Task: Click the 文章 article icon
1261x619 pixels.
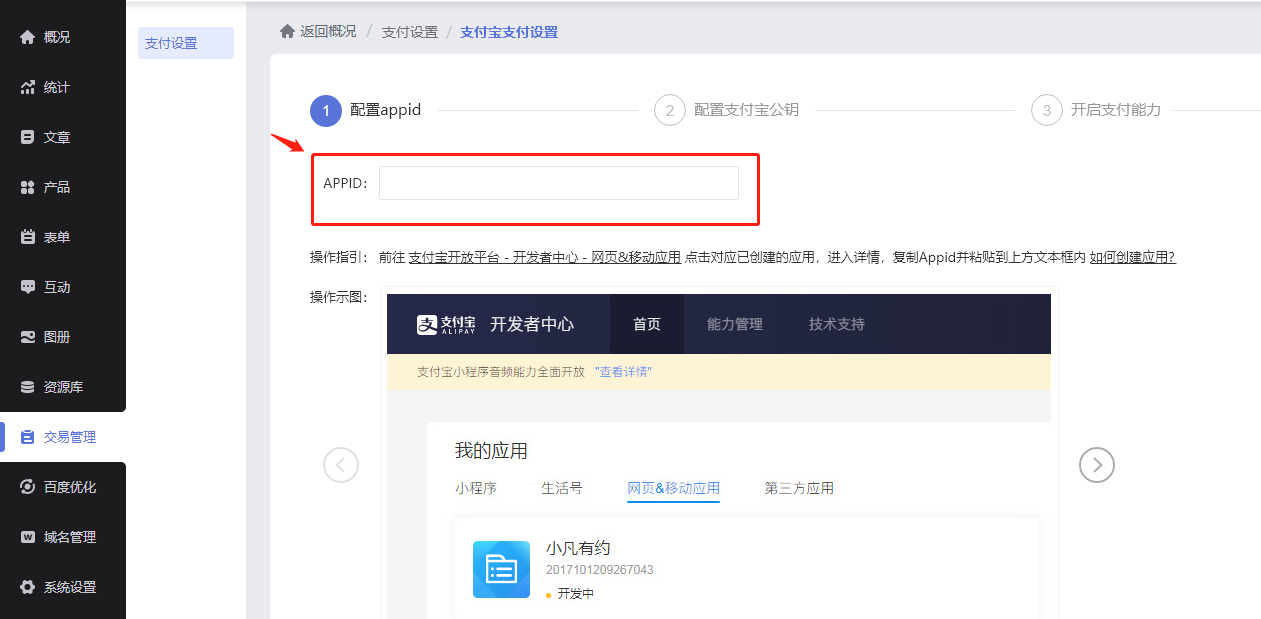Action: (27, 137)
